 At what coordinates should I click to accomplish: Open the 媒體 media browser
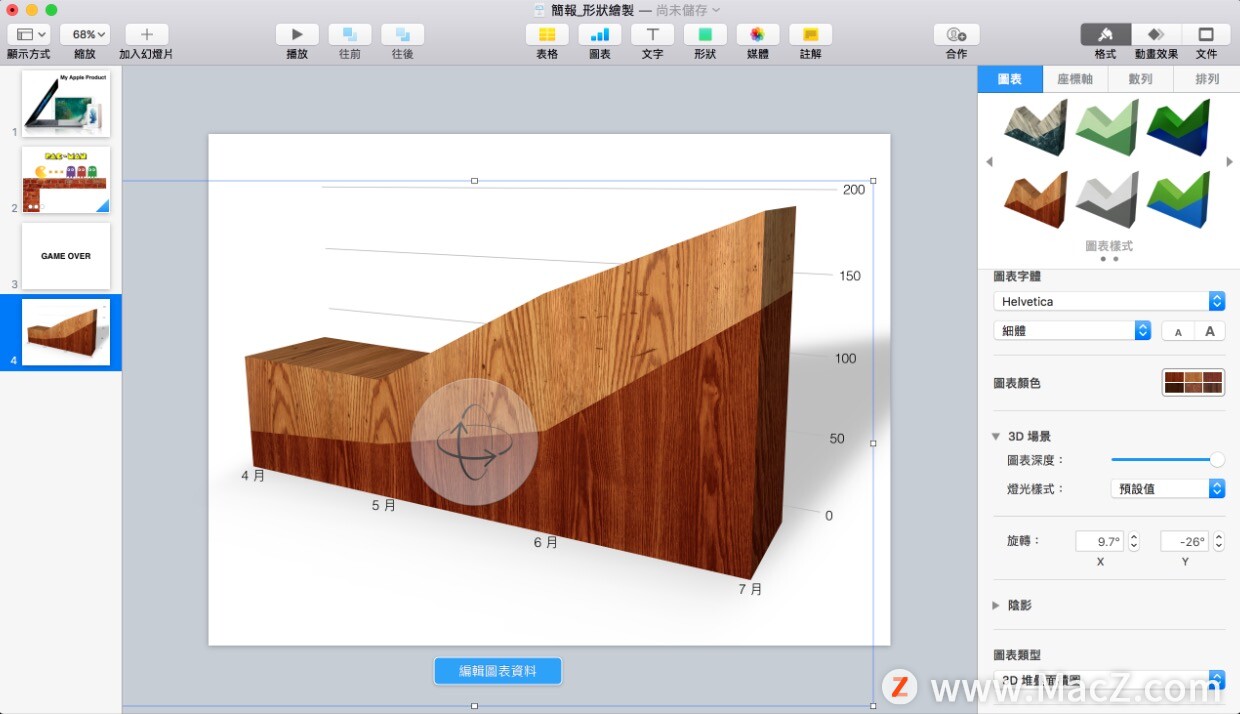click(758, 34)
